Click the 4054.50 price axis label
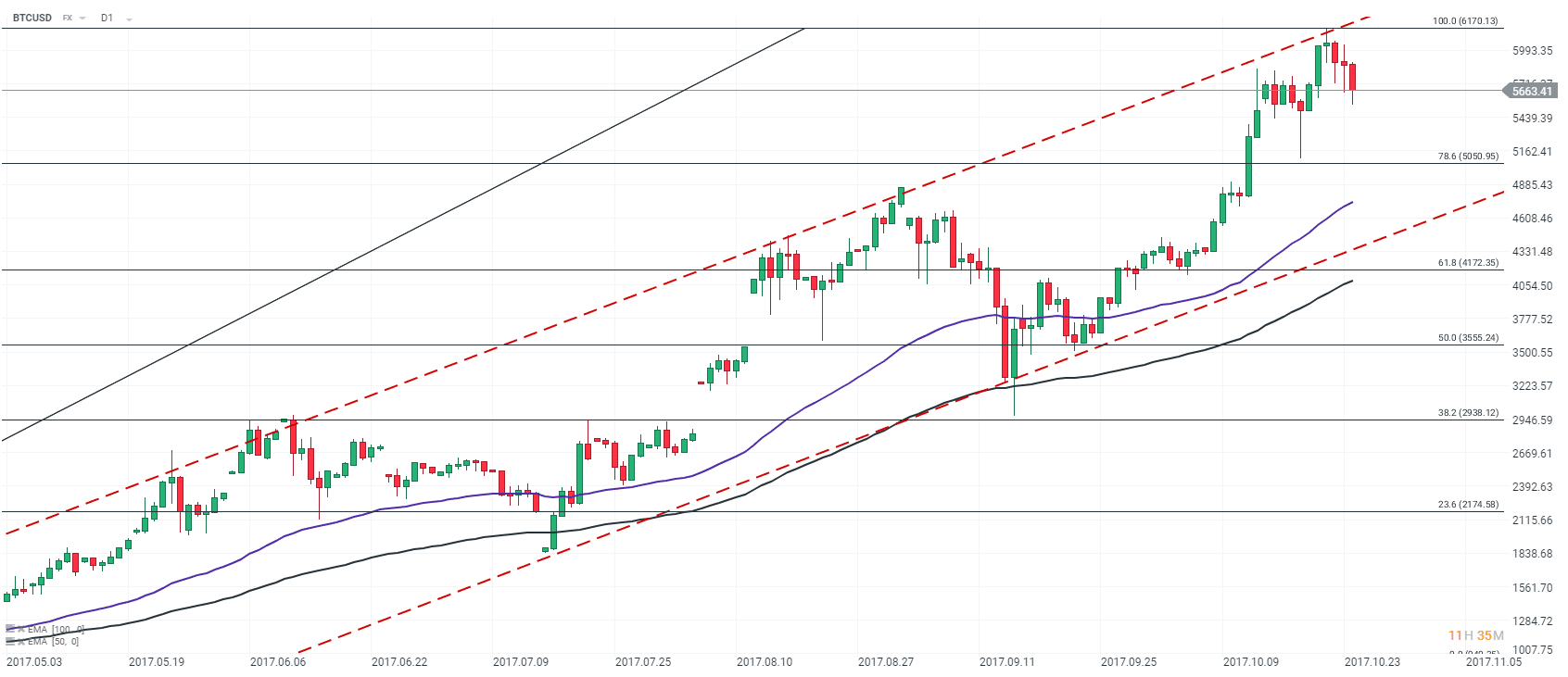The height and width of the screenshot is (677, 1568). (1533, 286)
